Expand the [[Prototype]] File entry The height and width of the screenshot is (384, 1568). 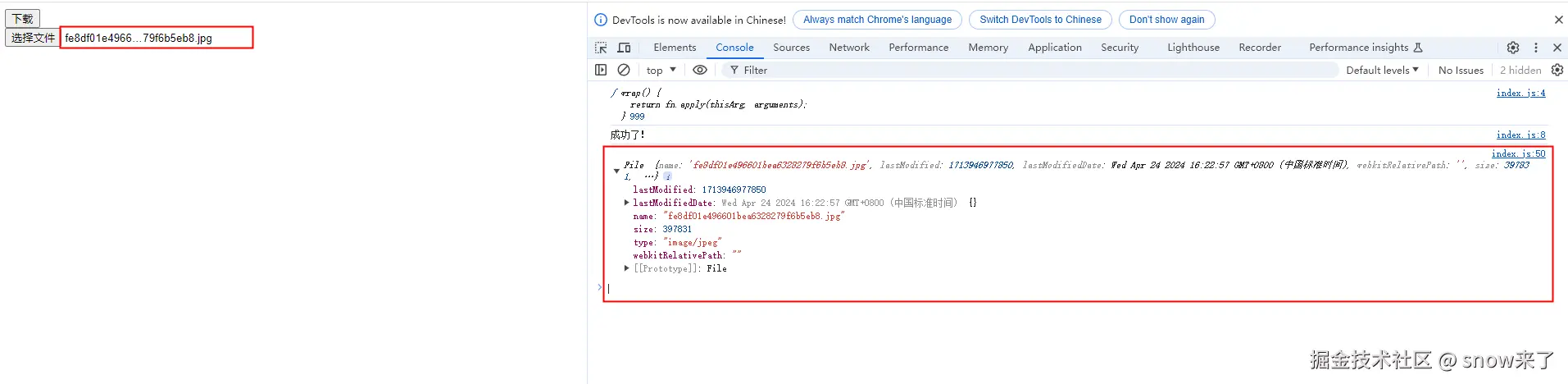click(x=626, y=267)
